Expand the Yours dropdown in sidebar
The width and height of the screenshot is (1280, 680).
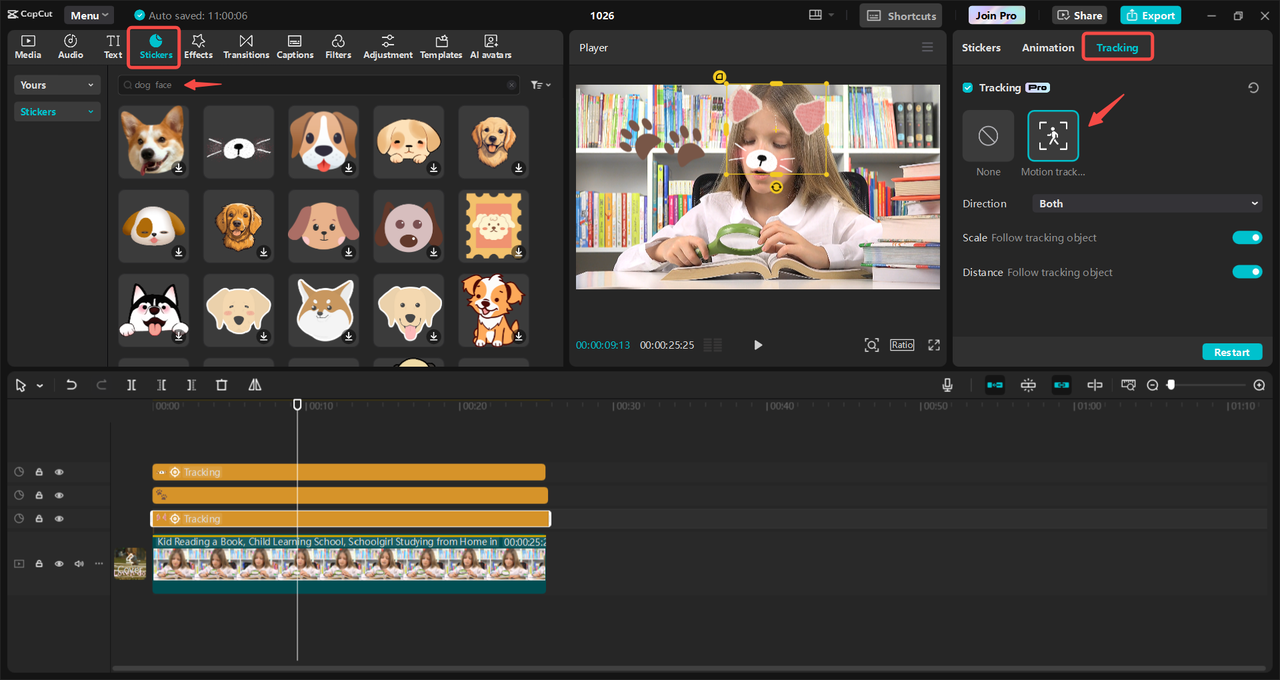point(58,85)
